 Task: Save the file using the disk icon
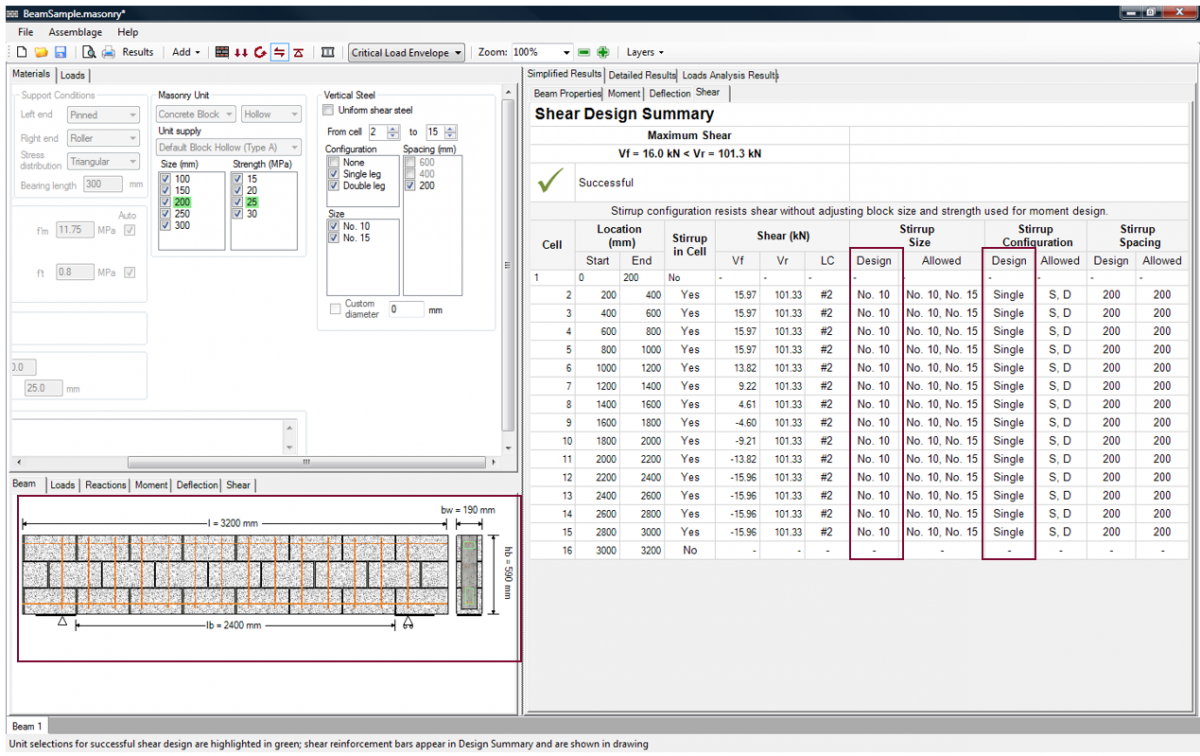(60, 52)
